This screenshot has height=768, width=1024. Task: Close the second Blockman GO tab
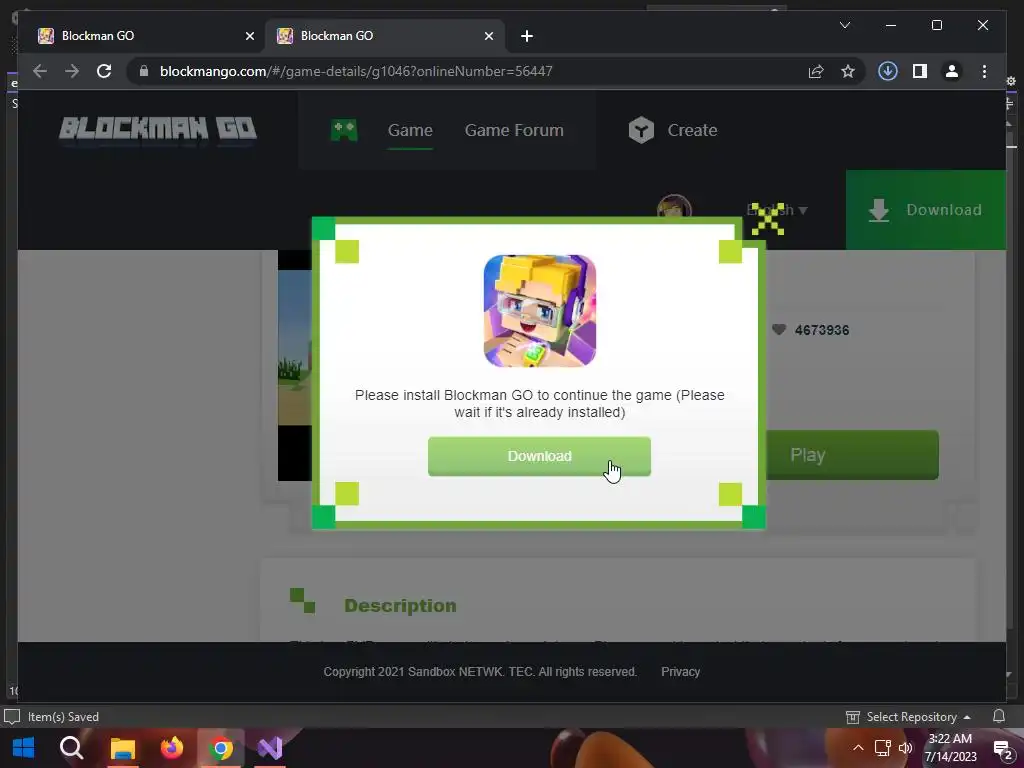click(x=488, y=36)
